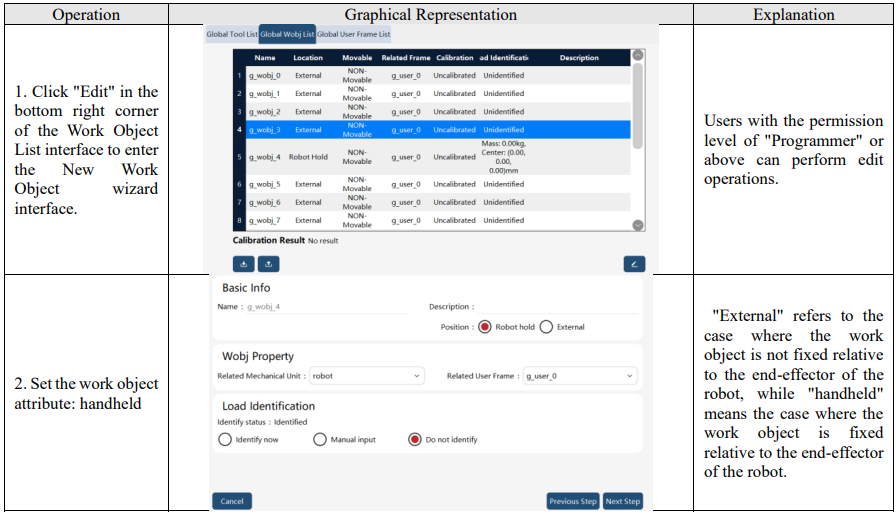Click the Description input field
The height and width of the screenshot is (512, 896).
pyautogui.click(x=557, y=307)
